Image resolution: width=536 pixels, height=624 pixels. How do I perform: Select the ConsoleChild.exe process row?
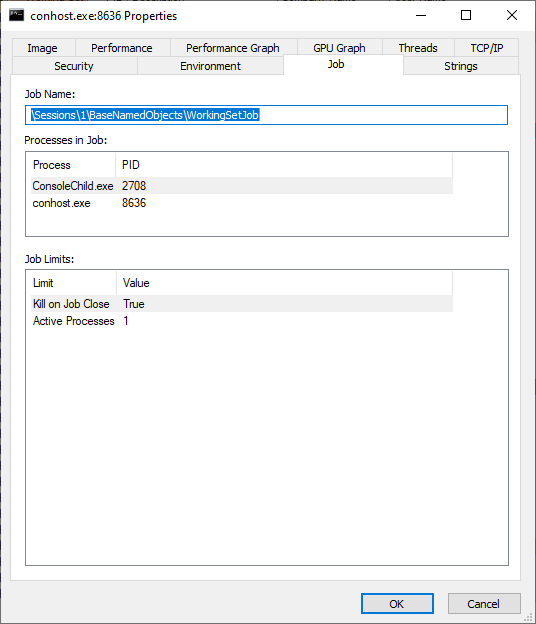242,185
